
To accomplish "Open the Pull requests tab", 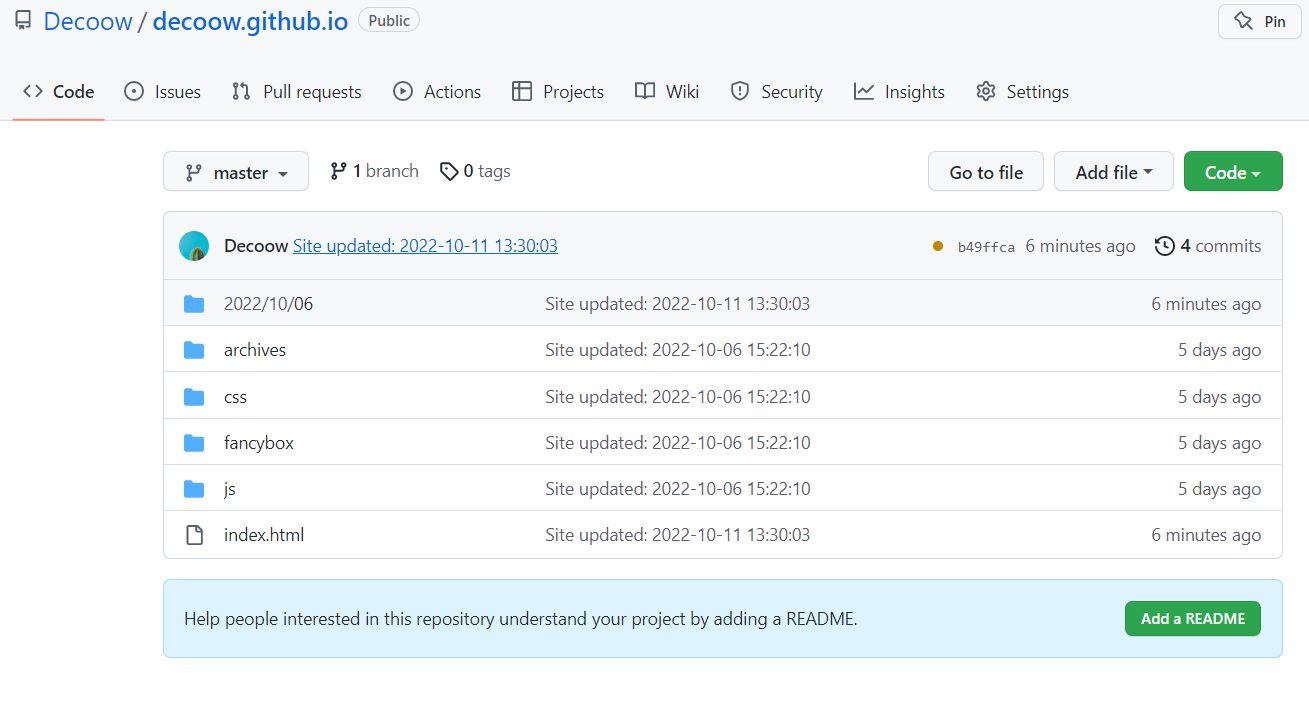I will tap(296, 92).
